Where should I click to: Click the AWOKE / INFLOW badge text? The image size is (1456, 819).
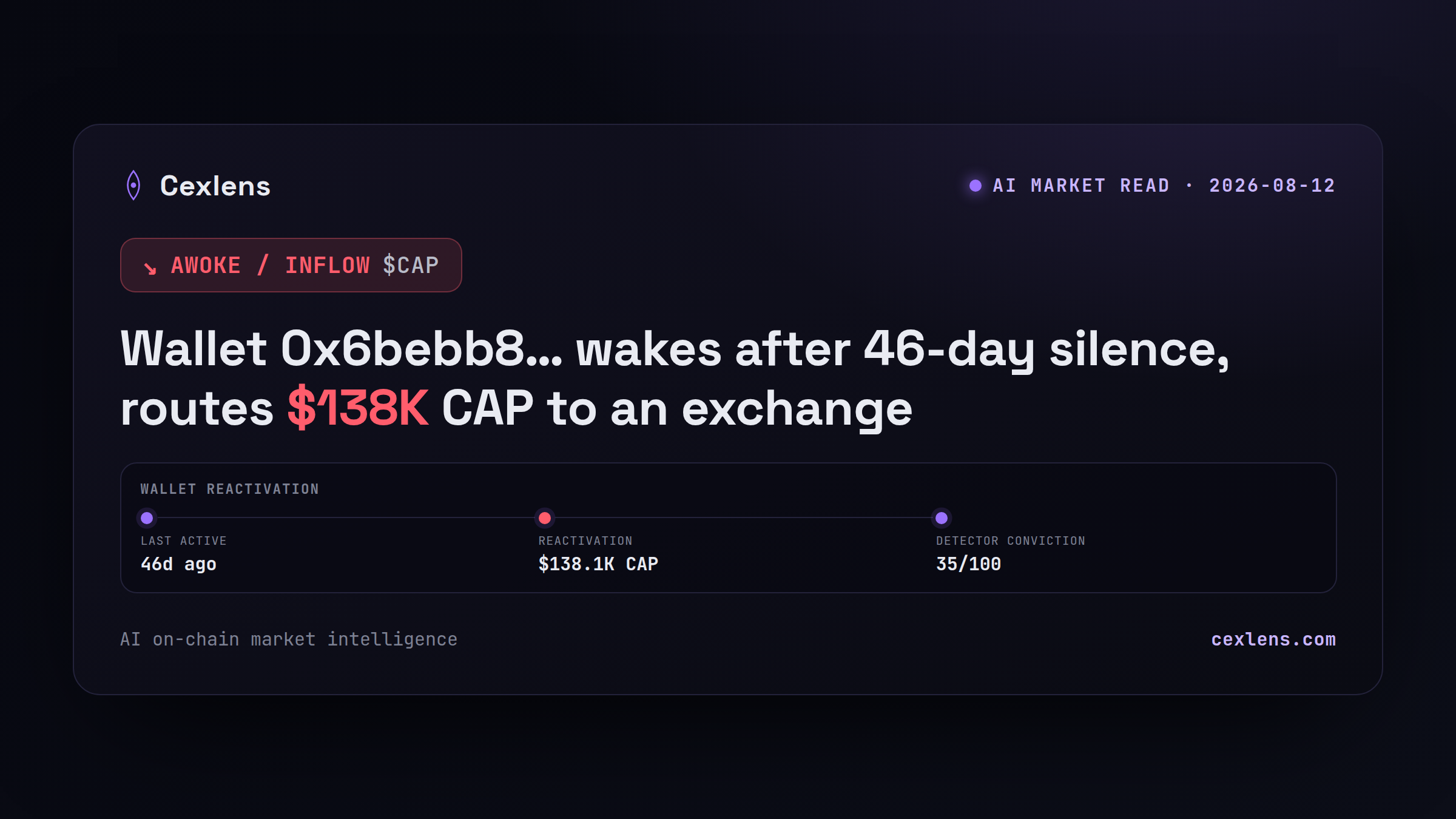(x=271, y=266)
